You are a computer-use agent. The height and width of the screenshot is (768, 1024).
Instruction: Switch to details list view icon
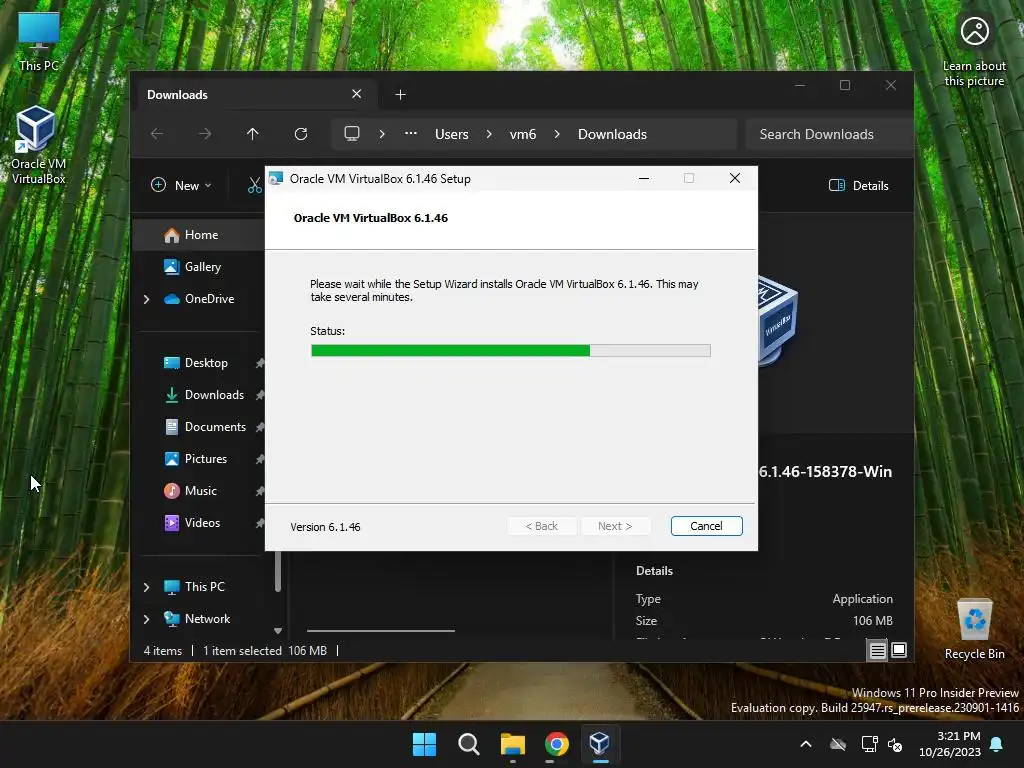[877, 650]
